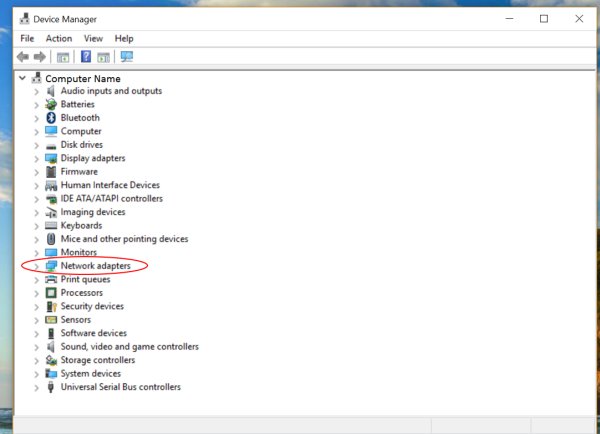
Task: Click the Software devices icon
Action: (x=51, y=333)
